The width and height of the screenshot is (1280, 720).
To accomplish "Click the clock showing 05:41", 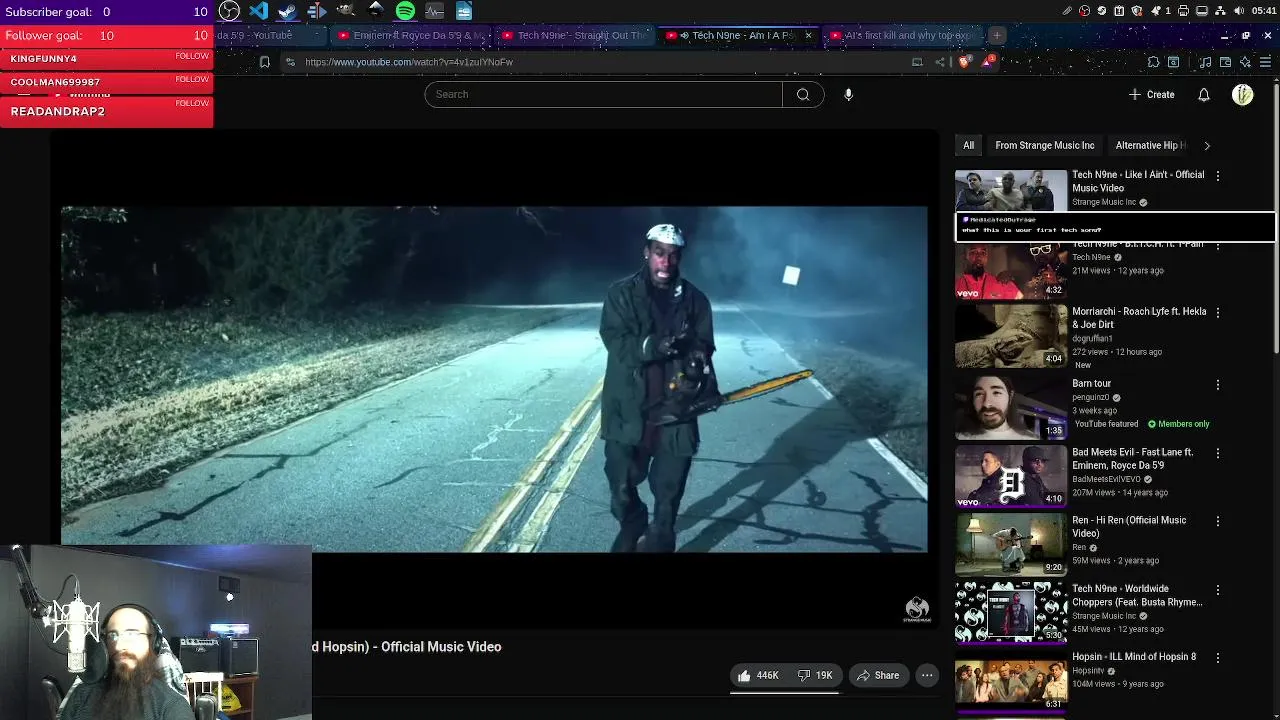I will coord(1264,11).
